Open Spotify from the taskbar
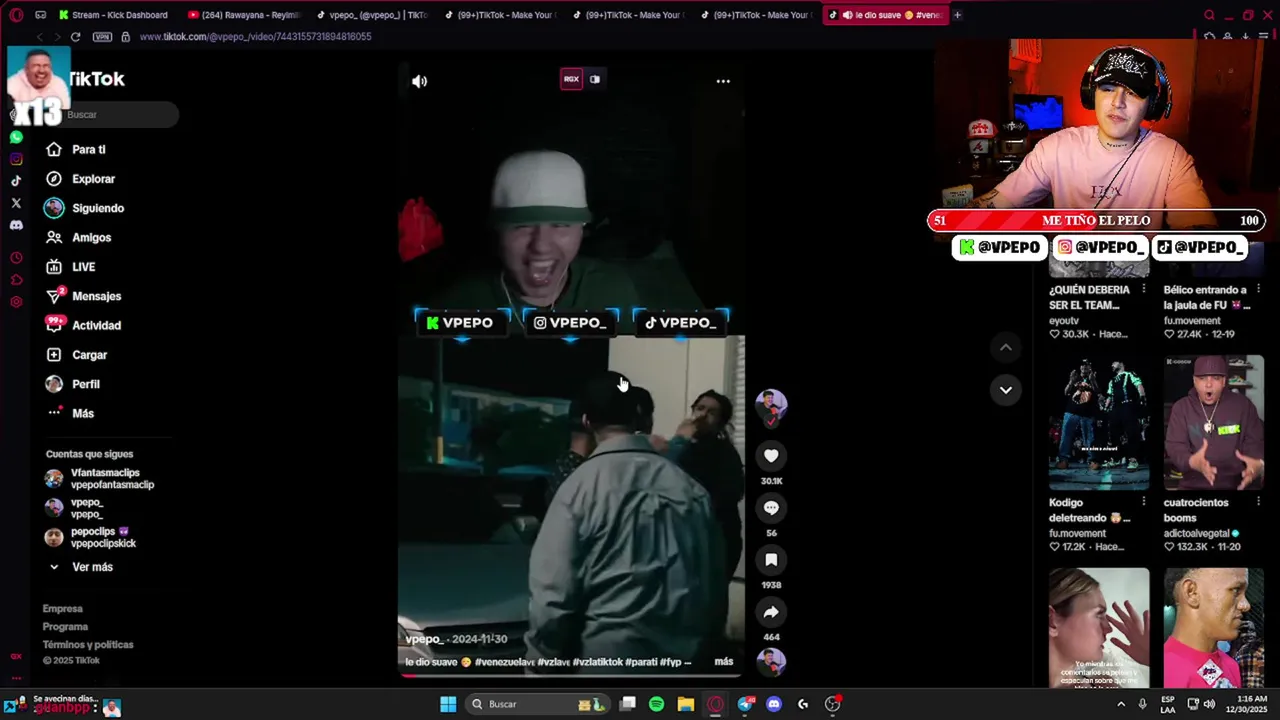 (656, 704)
